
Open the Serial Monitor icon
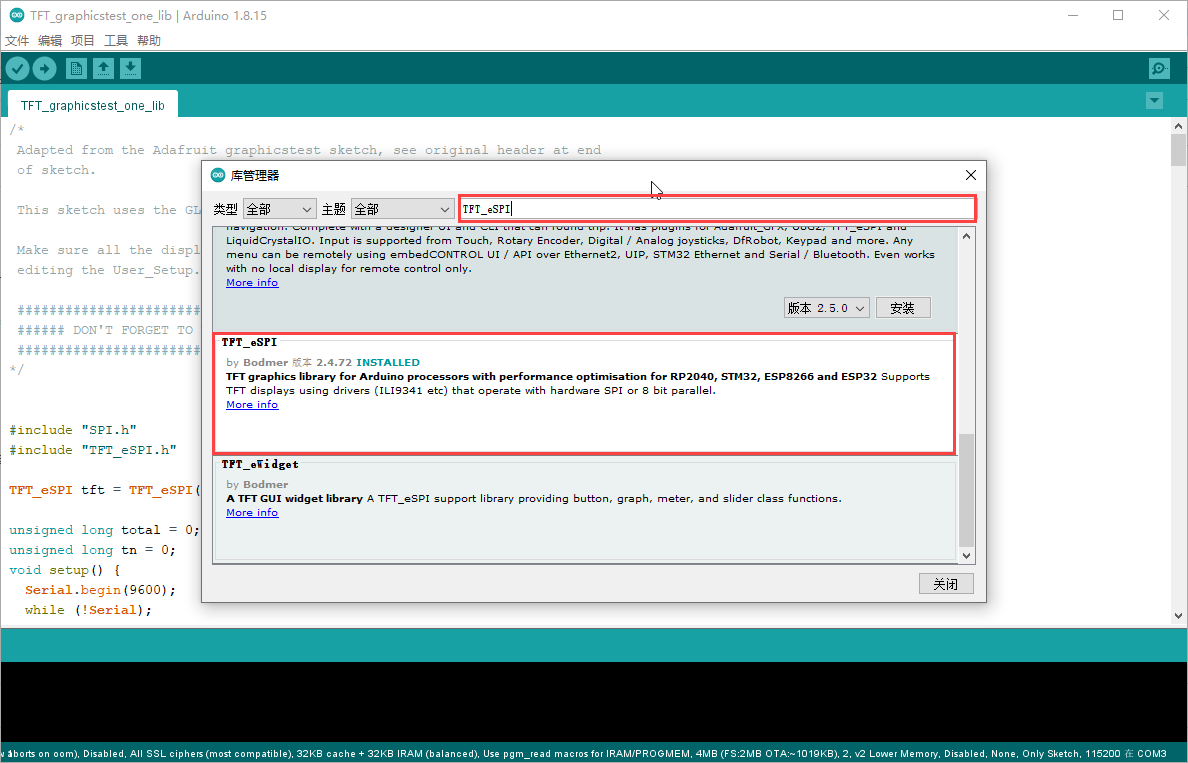[x=1159, y=69]
